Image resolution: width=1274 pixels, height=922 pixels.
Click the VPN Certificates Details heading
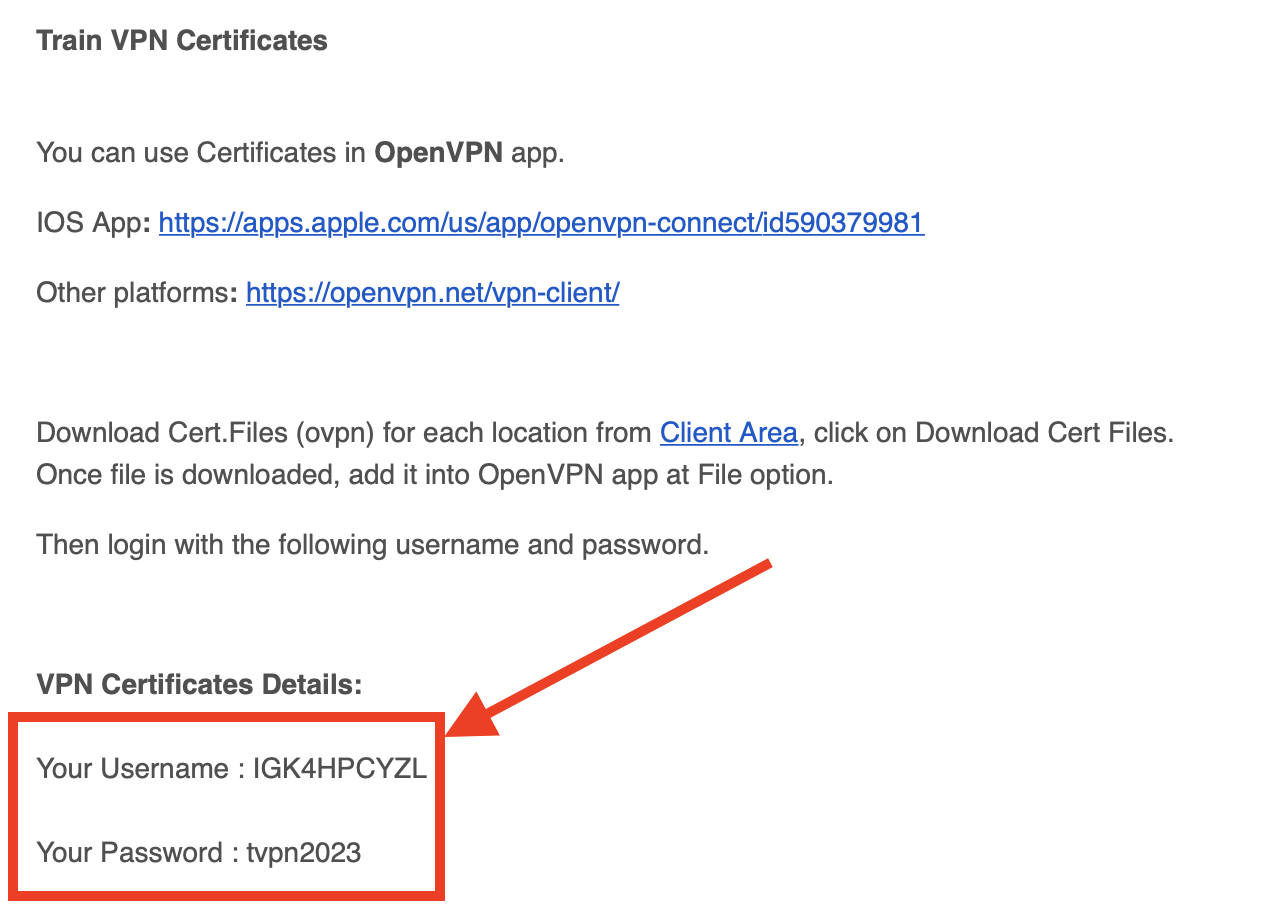point(199,685)
